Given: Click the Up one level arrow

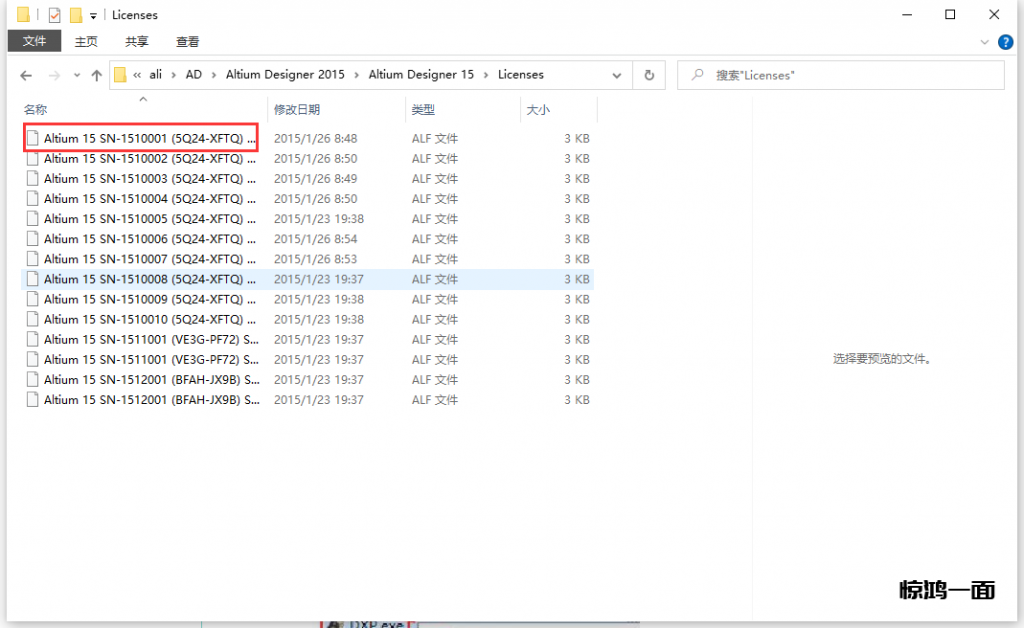Looking at the screenshot, I should tap(96, 75).
